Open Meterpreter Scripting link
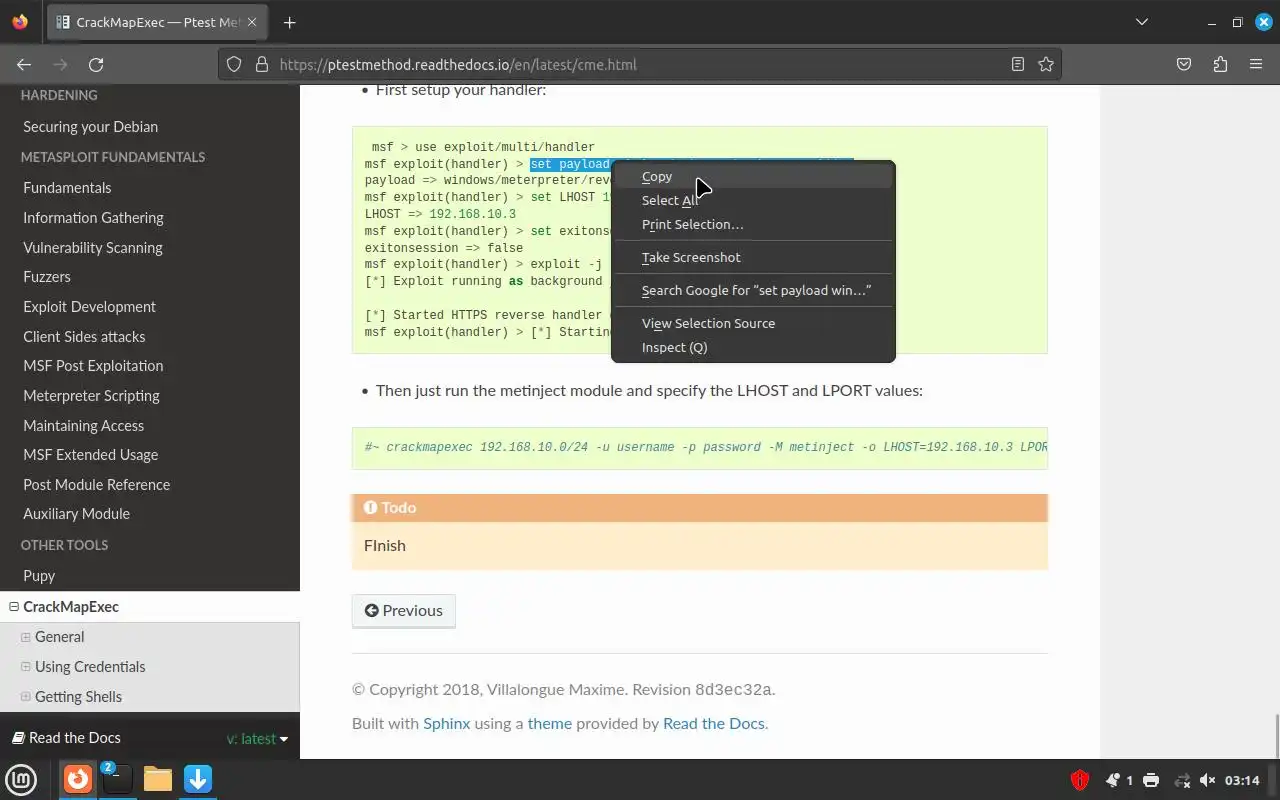The height and width of the screenshot is (800, 1280). pyautogui.click(x=91, y=396)
